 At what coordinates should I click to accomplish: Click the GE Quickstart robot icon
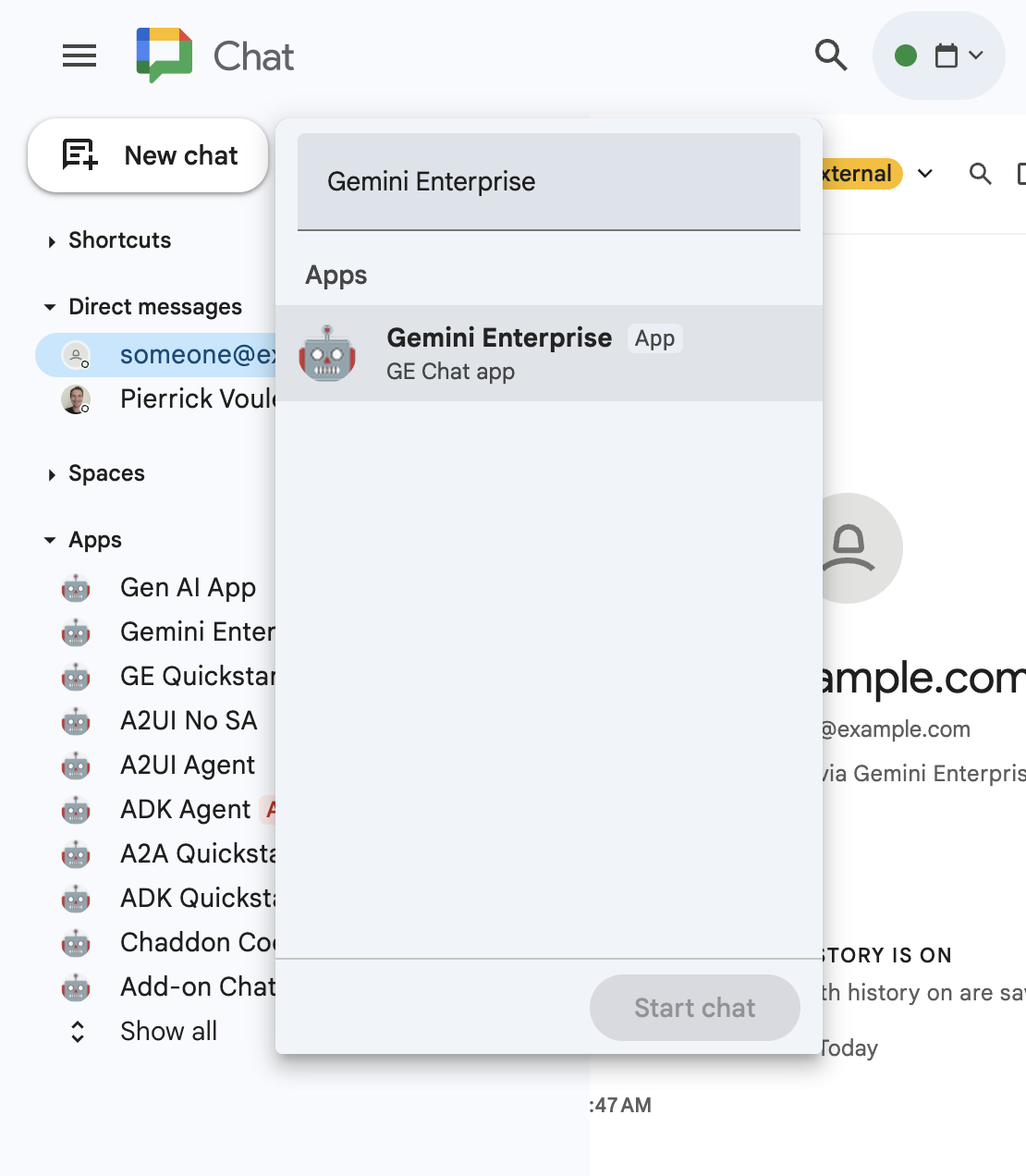coord(76,677)
